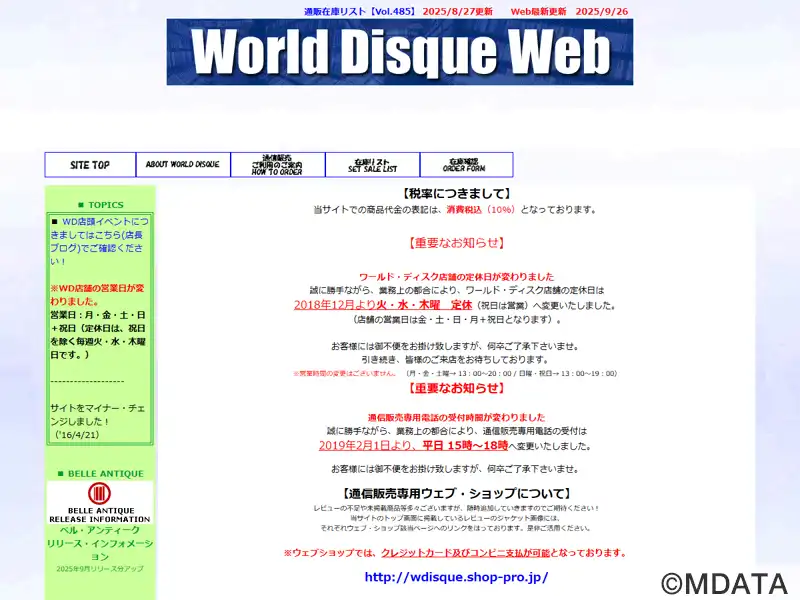
Task: Click the 【税率につきまして】 heading
Action: click(x=456, y=193)
